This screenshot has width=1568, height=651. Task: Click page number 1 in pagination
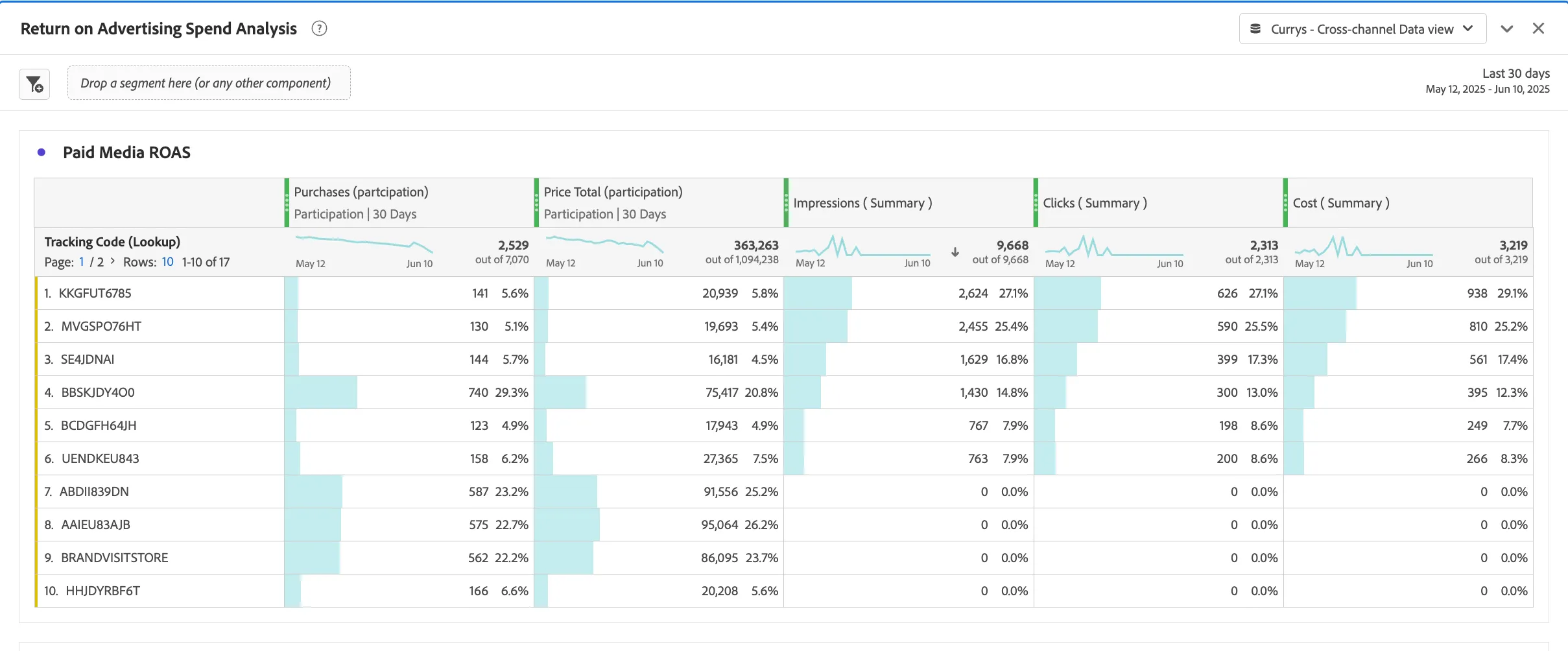(x=82, y=262)
